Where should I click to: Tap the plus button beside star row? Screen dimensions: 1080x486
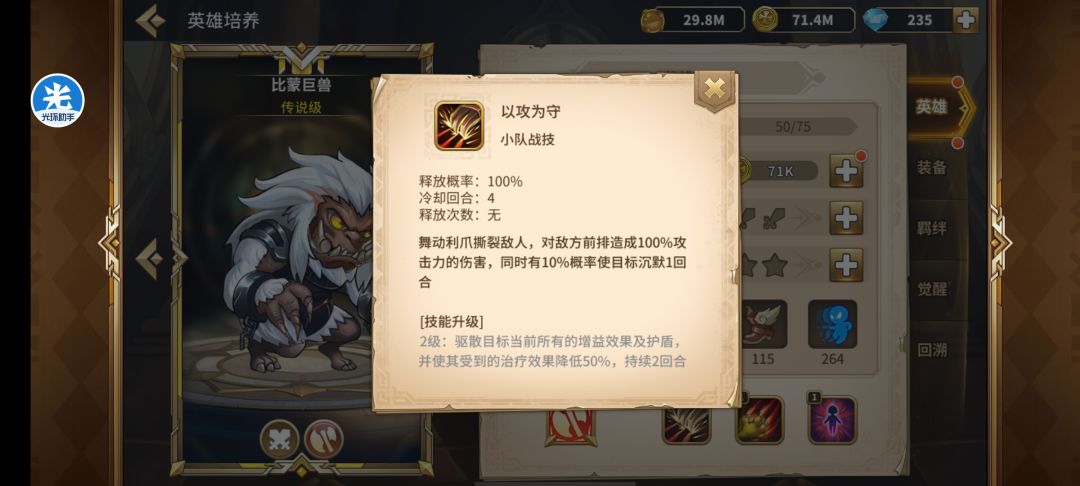(x=846, y=265)
